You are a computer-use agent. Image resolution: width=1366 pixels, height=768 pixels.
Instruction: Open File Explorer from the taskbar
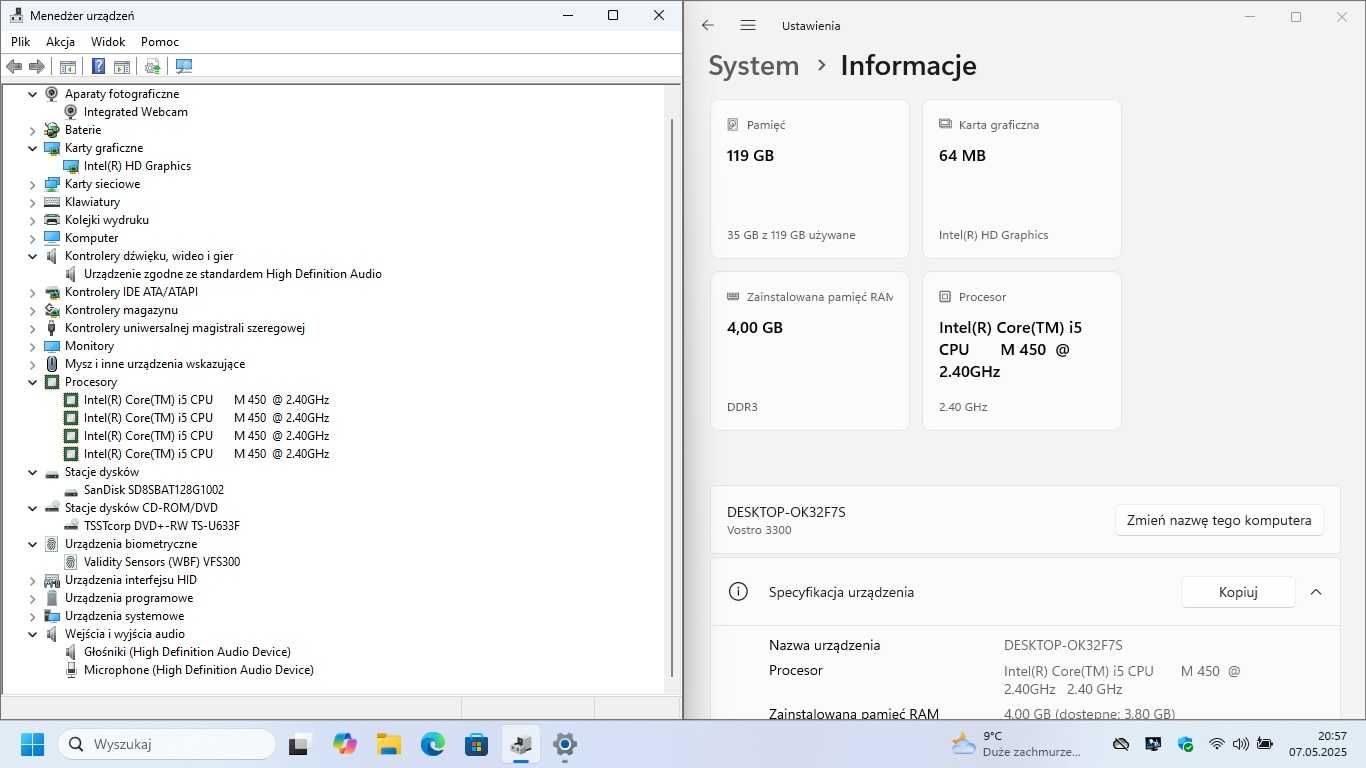tap(389, 744)
